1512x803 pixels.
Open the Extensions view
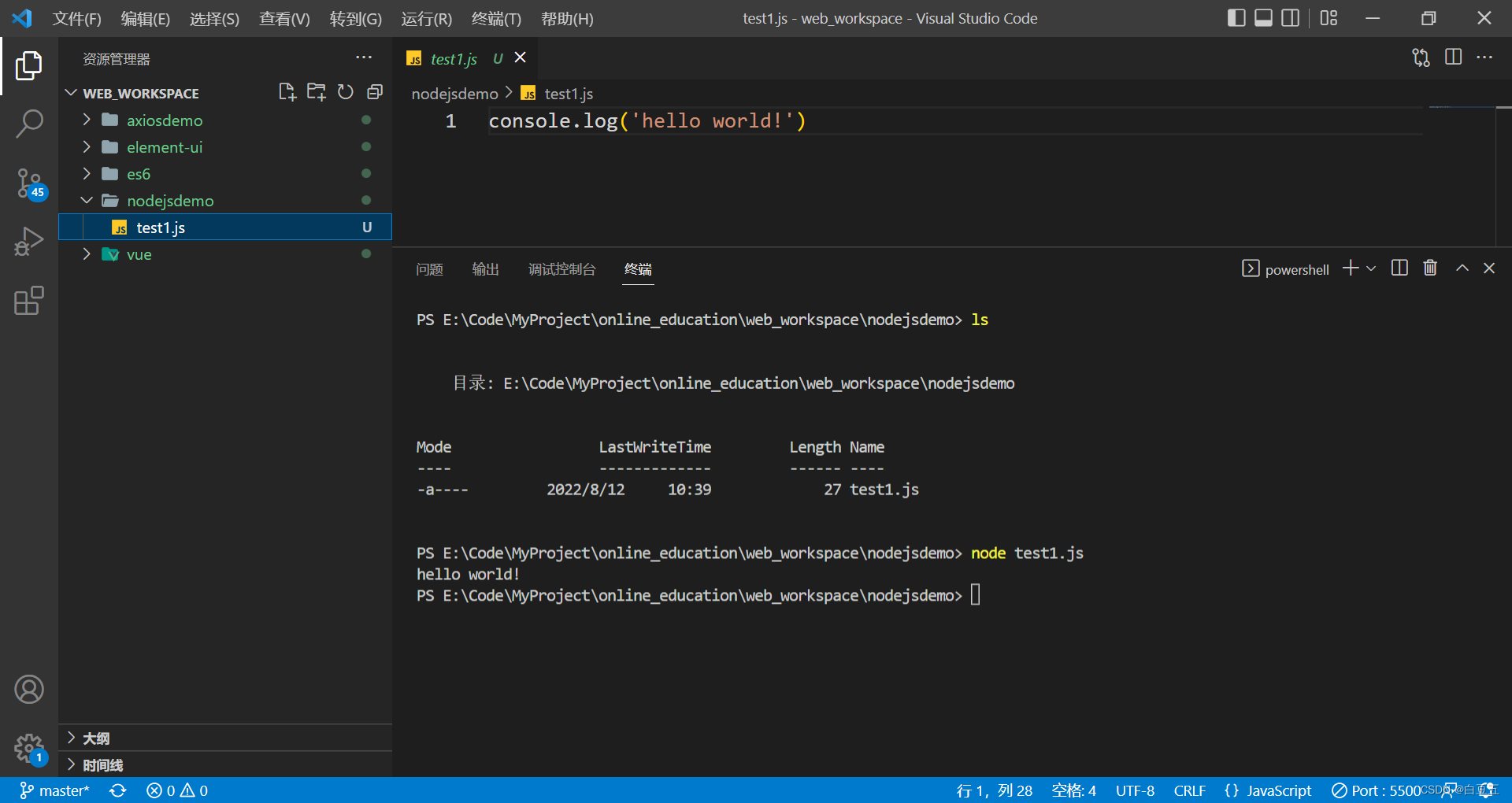pyautogui.click(x=29, y=300)
